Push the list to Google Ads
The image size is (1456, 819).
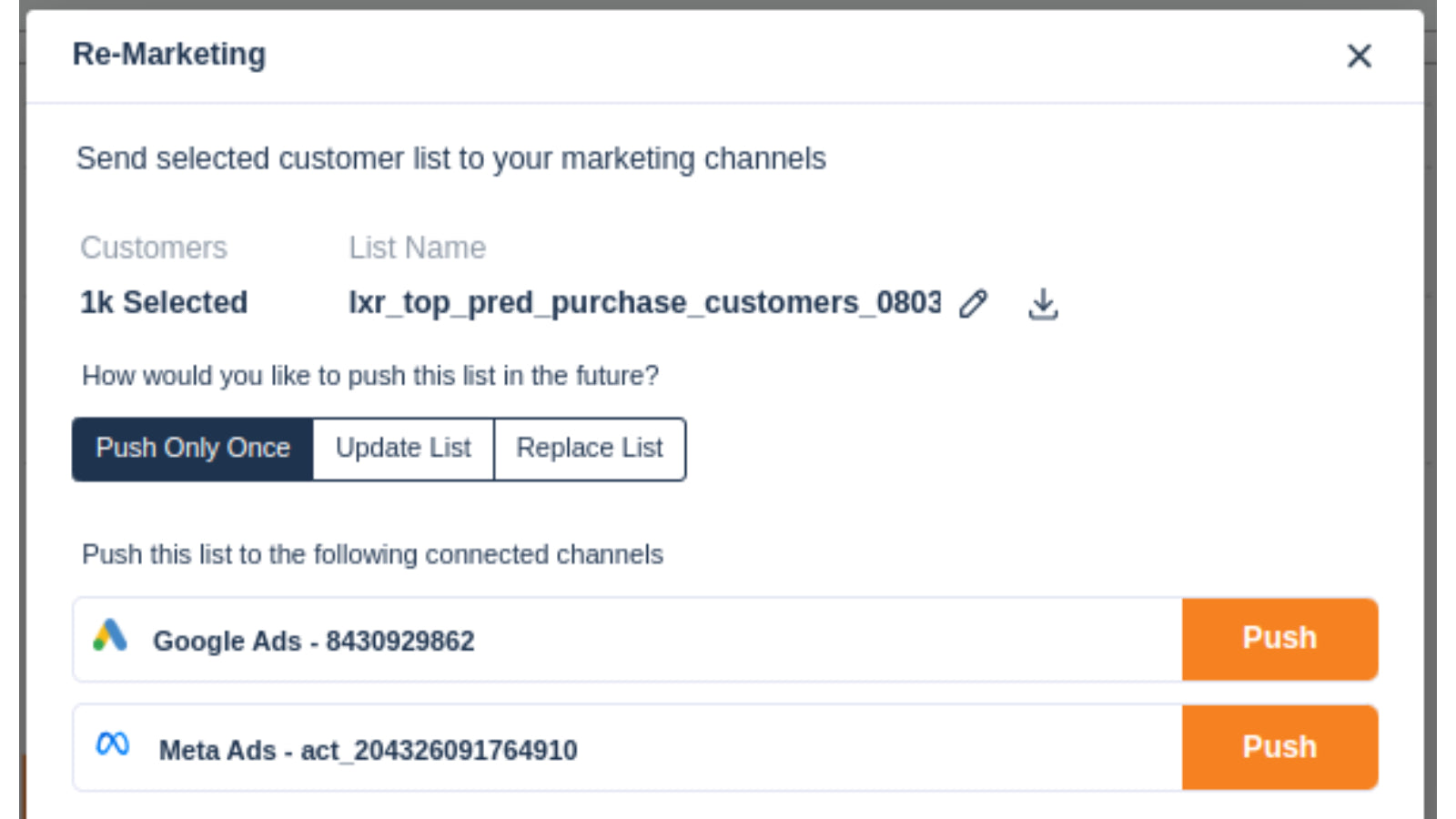coord(1279,638)
